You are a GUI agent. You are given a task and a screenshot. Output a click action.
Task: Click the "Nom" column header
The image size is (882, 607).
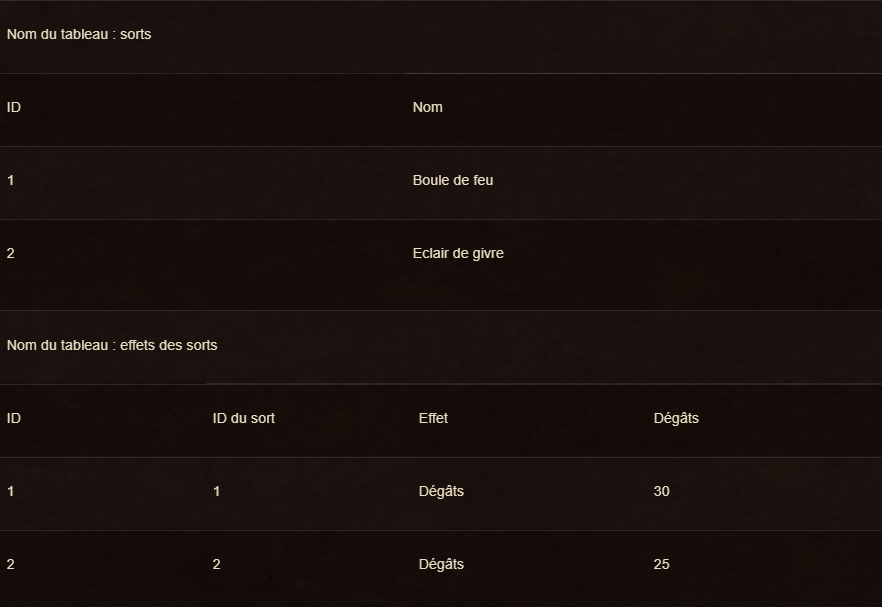pos(427,107)
